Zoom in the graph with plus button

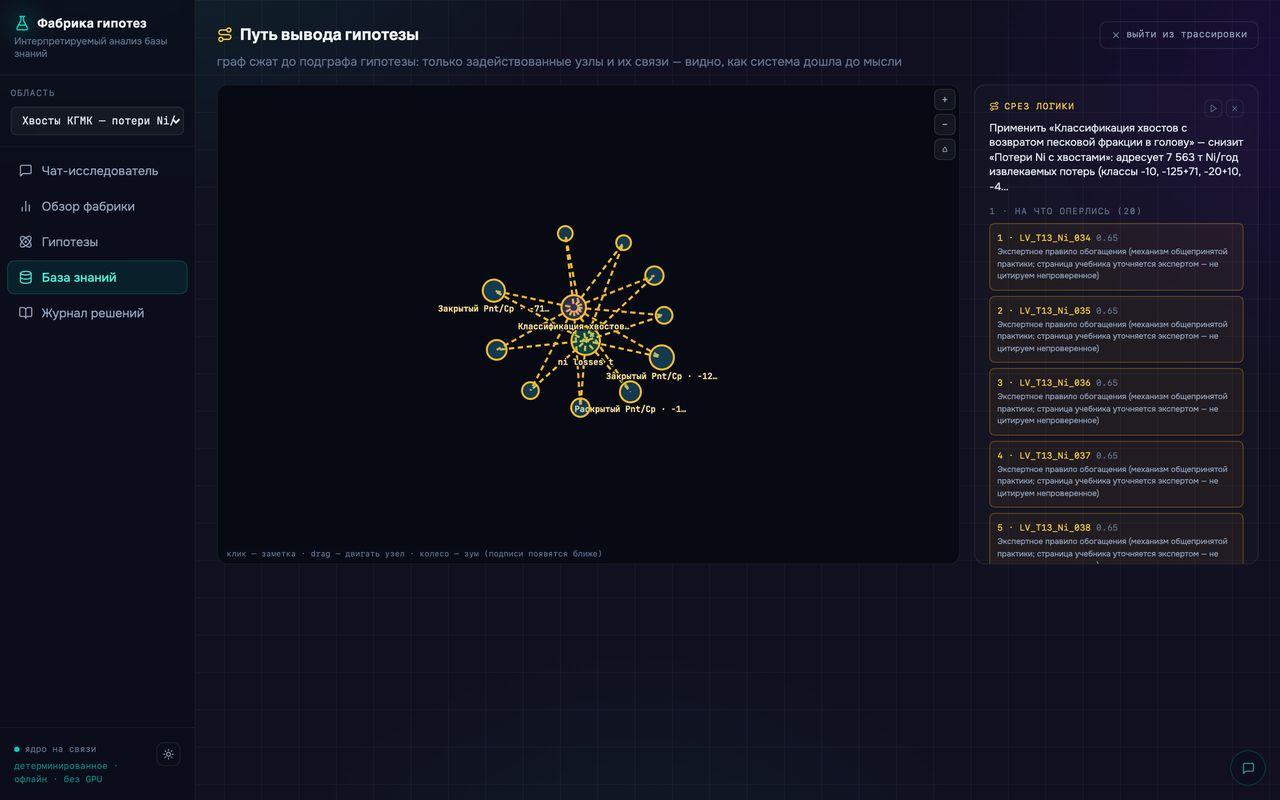click(945, 100)
